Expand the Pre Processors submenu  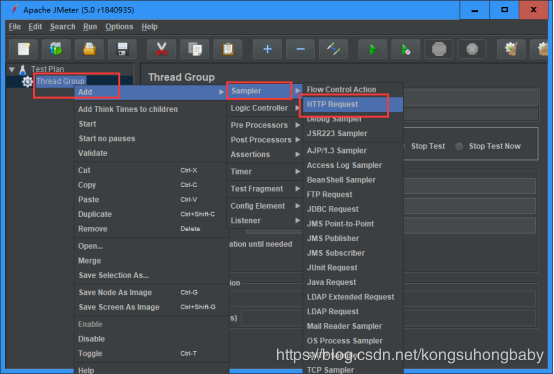point(265,125)
